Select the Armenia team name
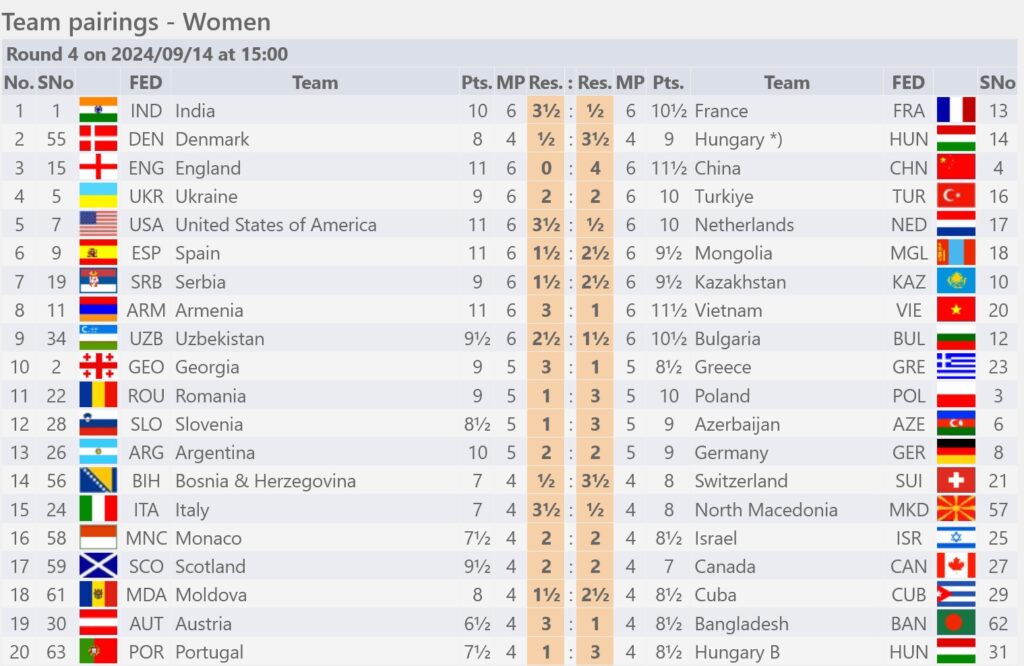1024x666 pixels. click(209, 310)
